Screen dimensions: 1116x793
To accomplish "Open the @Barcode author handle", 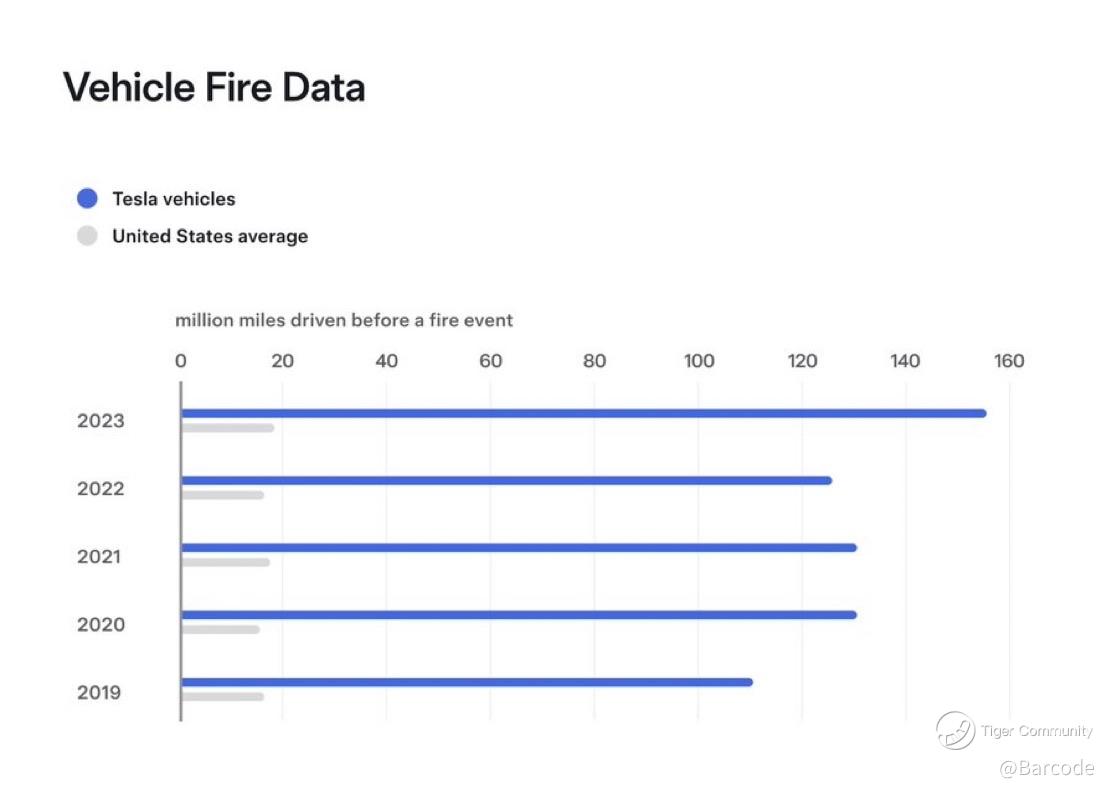I will pos(1047,768).
